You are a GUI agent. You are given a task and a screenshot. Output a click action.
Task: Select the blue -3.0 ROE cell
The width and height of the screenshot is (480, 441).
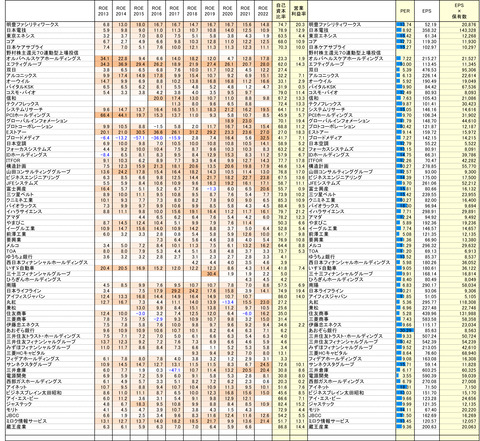point(139,313)
